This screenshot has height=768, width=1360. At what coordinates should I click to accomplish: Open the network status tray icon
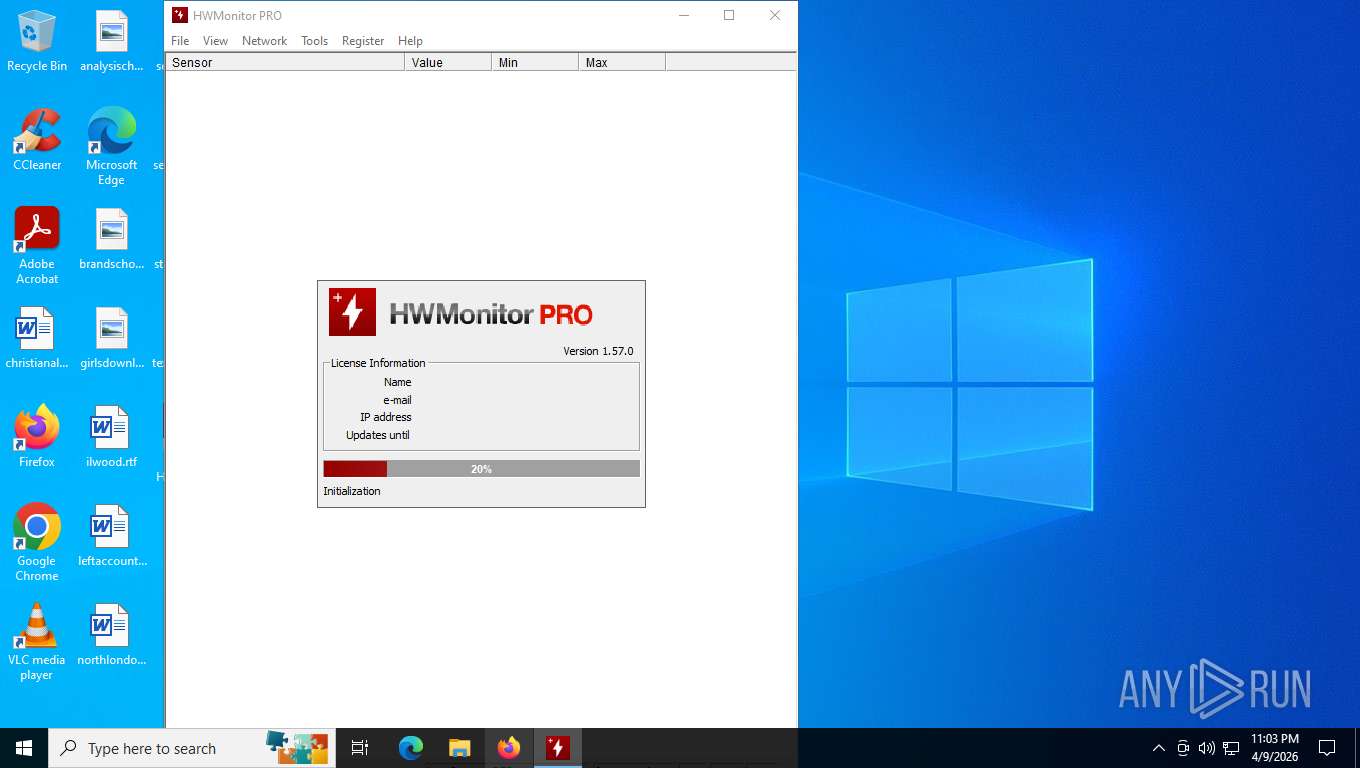coord(1231,748)
